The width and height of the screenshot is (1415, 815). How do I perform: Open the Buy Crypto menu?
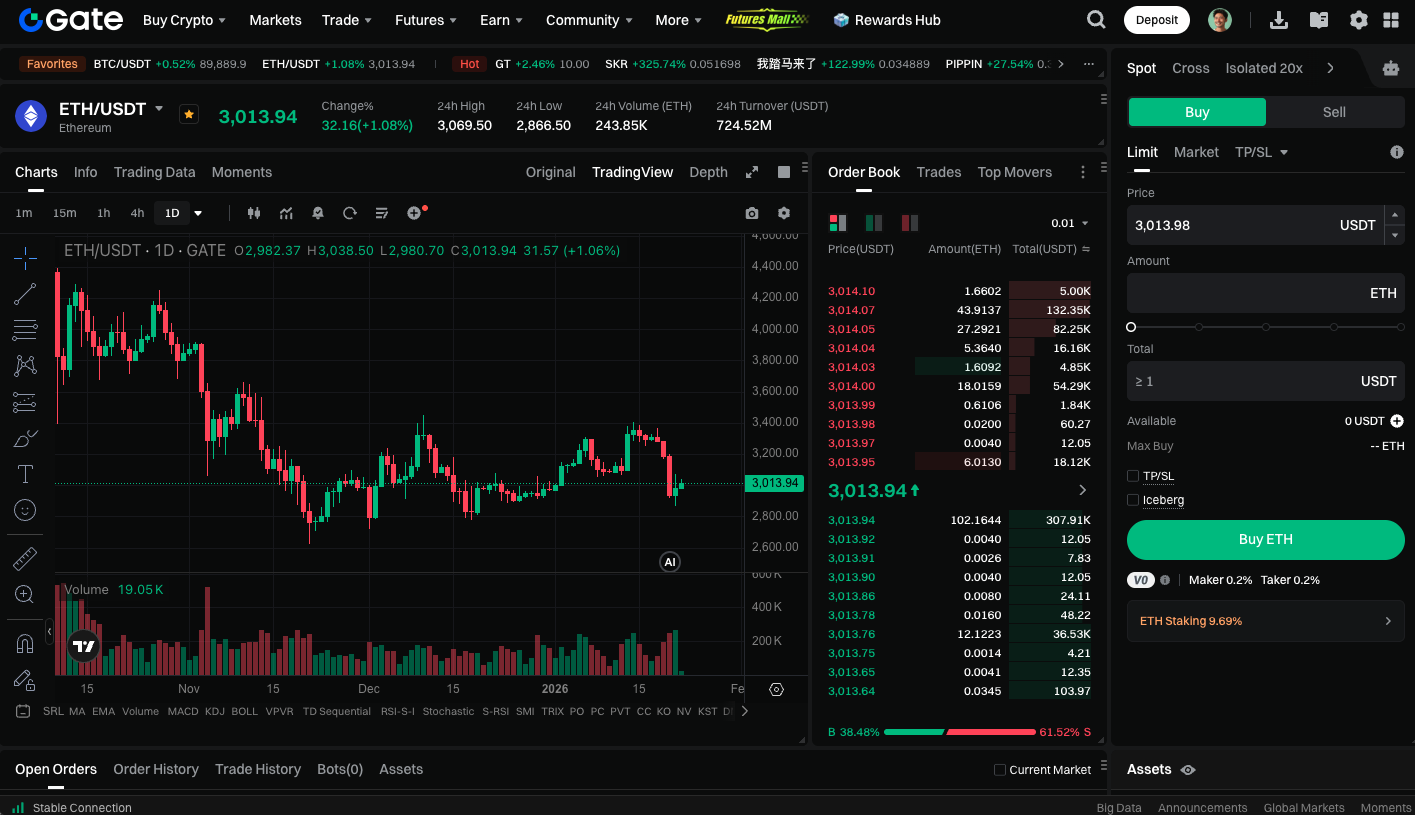(184, 20)
